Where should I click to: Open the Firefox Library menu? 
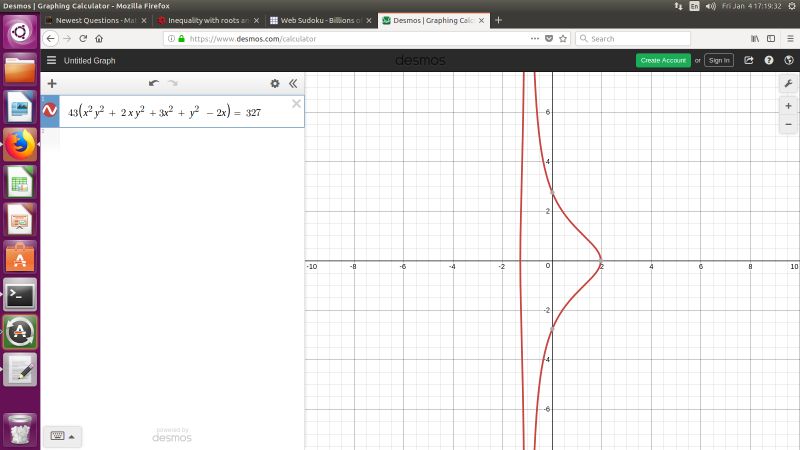(x=755, y=39)
